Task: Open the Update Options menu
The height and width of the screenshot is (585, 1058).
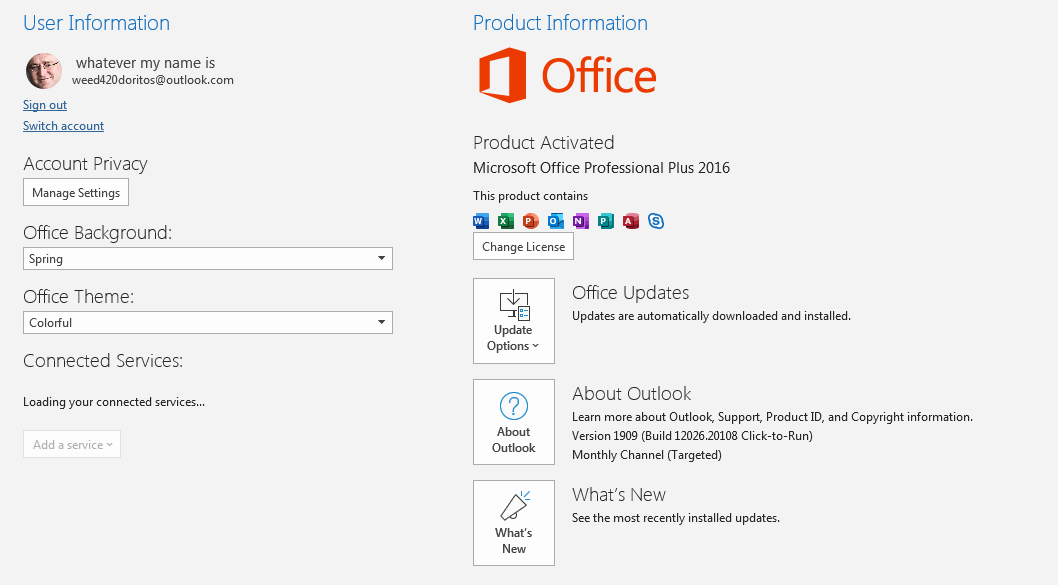Action: coord(513,321)
